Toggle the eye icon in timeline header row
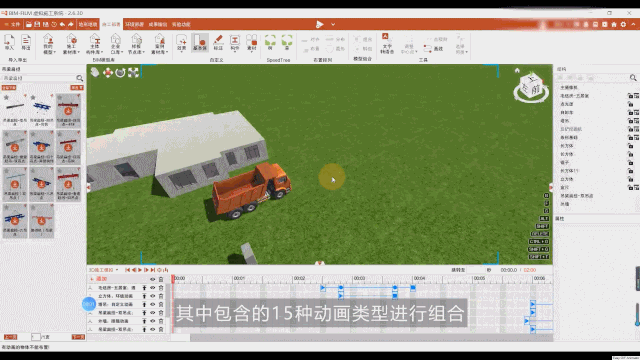Viewport: 640px width, 360px height. pos(153,279)
